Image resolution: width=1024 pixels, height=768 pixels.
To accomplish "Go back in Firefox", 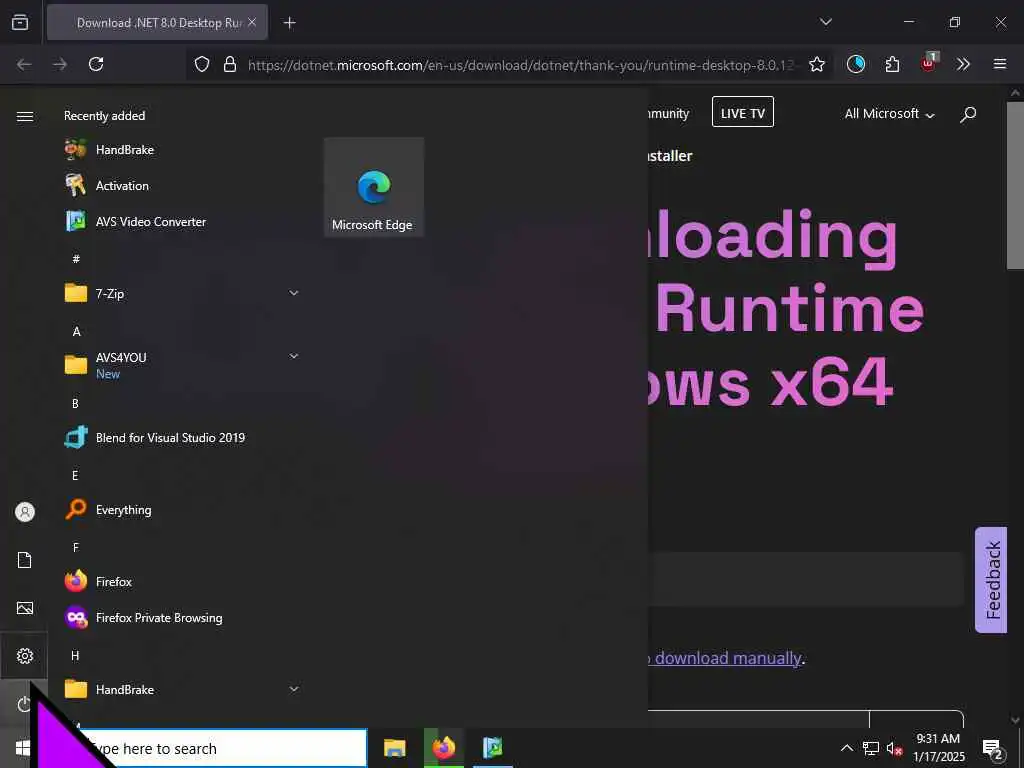I will [24, 64].
